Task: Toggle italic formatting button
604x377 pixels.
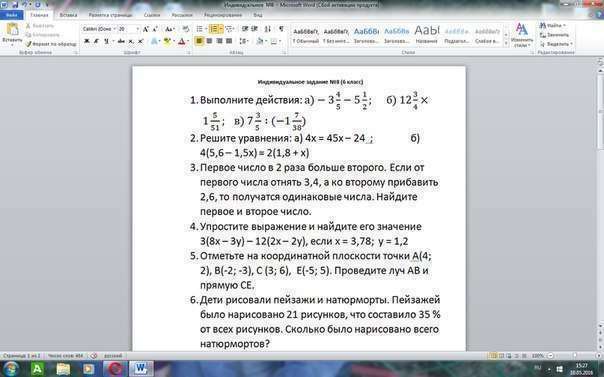Action: [x=96, y=41]
